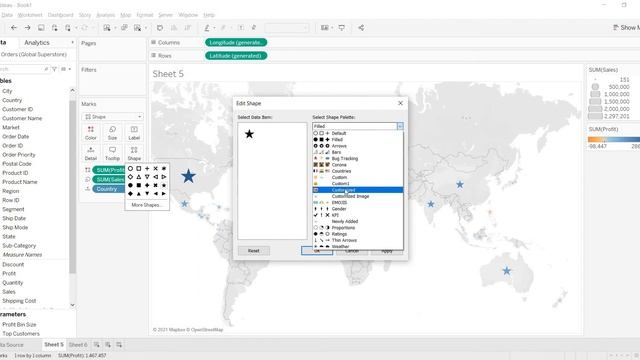640x360 pixels.
Task: Open the Analytics pane dropdown arrow
Action: click(72, 42)
